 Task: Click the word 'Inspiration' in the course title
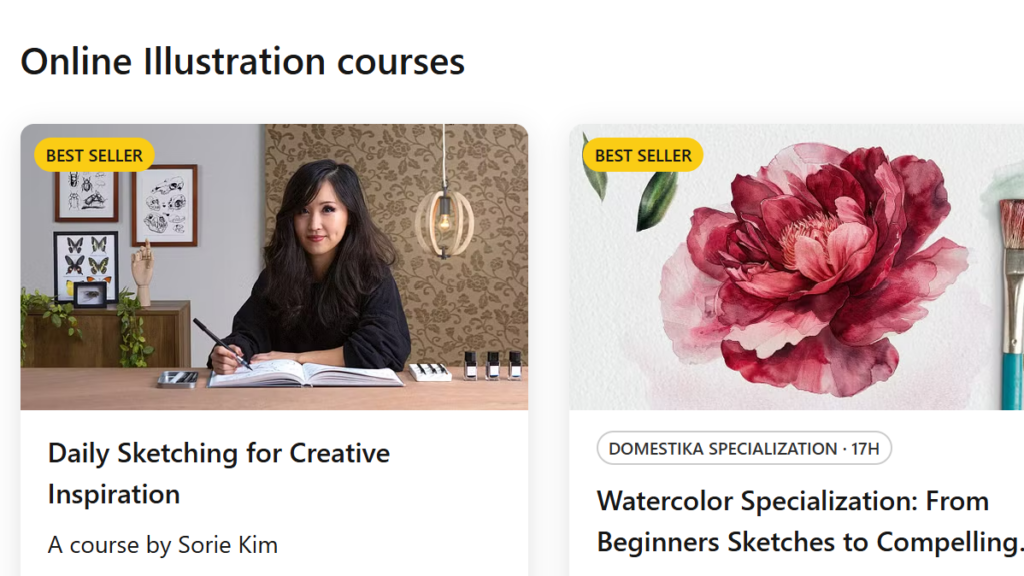coord(114,494)
